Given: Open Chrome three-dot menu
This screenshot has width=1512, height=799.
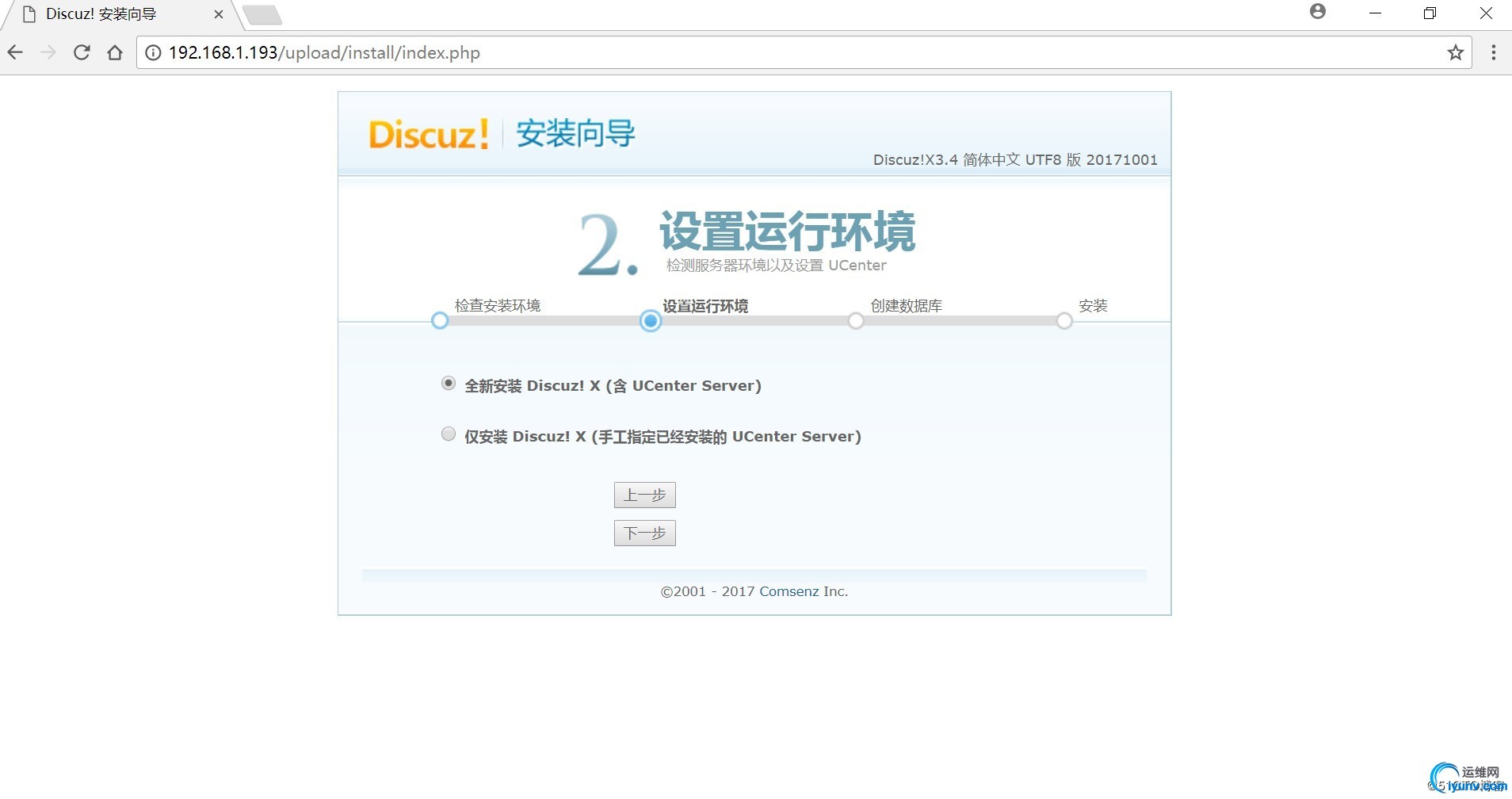Looking at the screenshot, I should tap(1493, 52).
